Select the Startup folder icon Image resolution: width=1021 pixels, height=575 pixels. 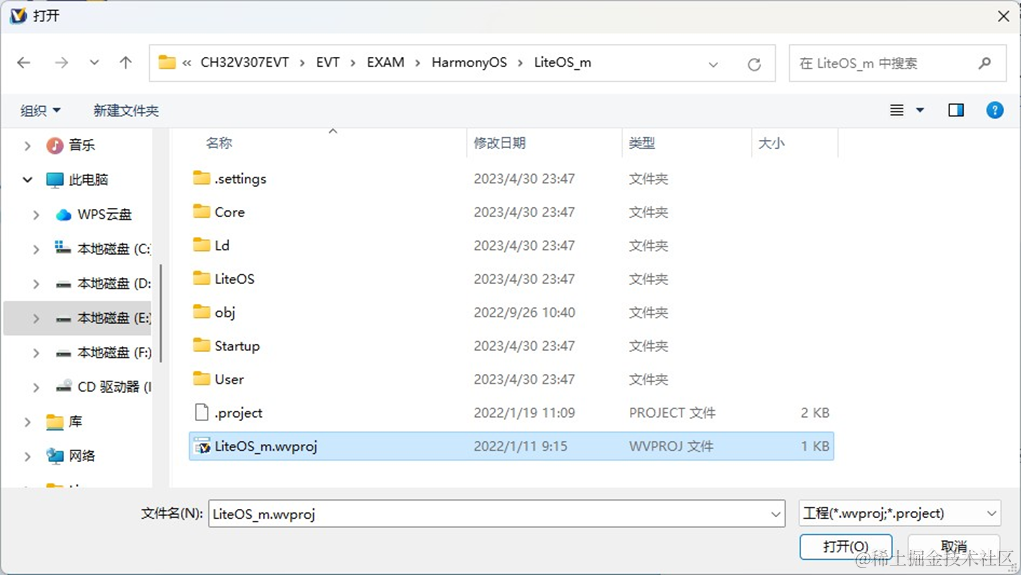[x=202, y=345]
